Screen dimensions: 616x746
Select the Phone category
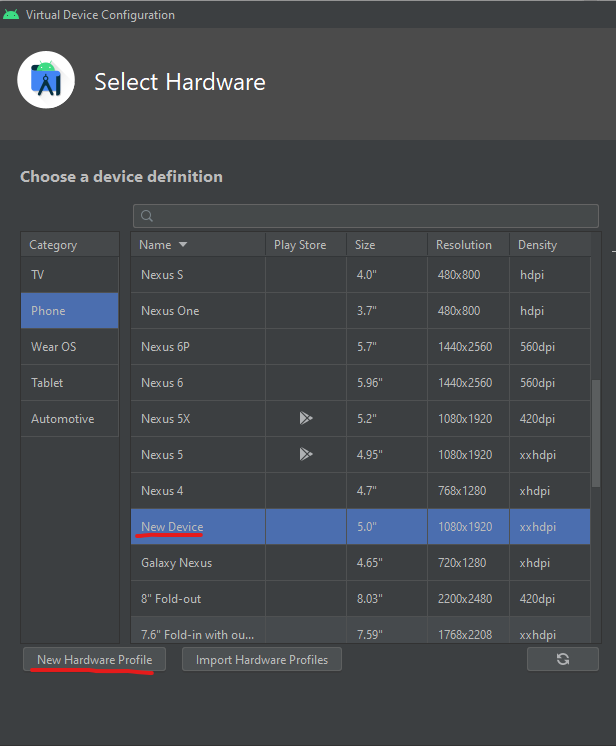click(70, 311)
